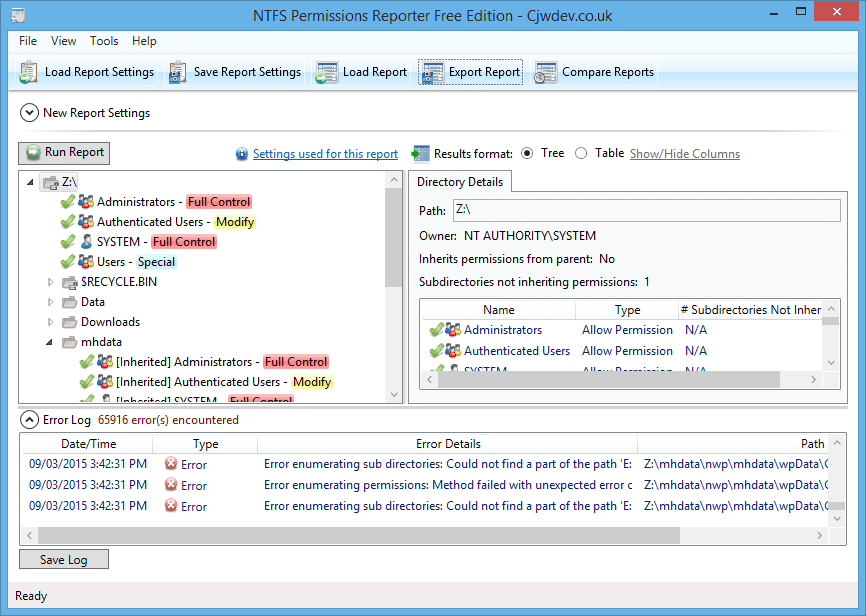The image size is (866, 616).
Task: Click the Results format table icon
Action: click(420, 154)
